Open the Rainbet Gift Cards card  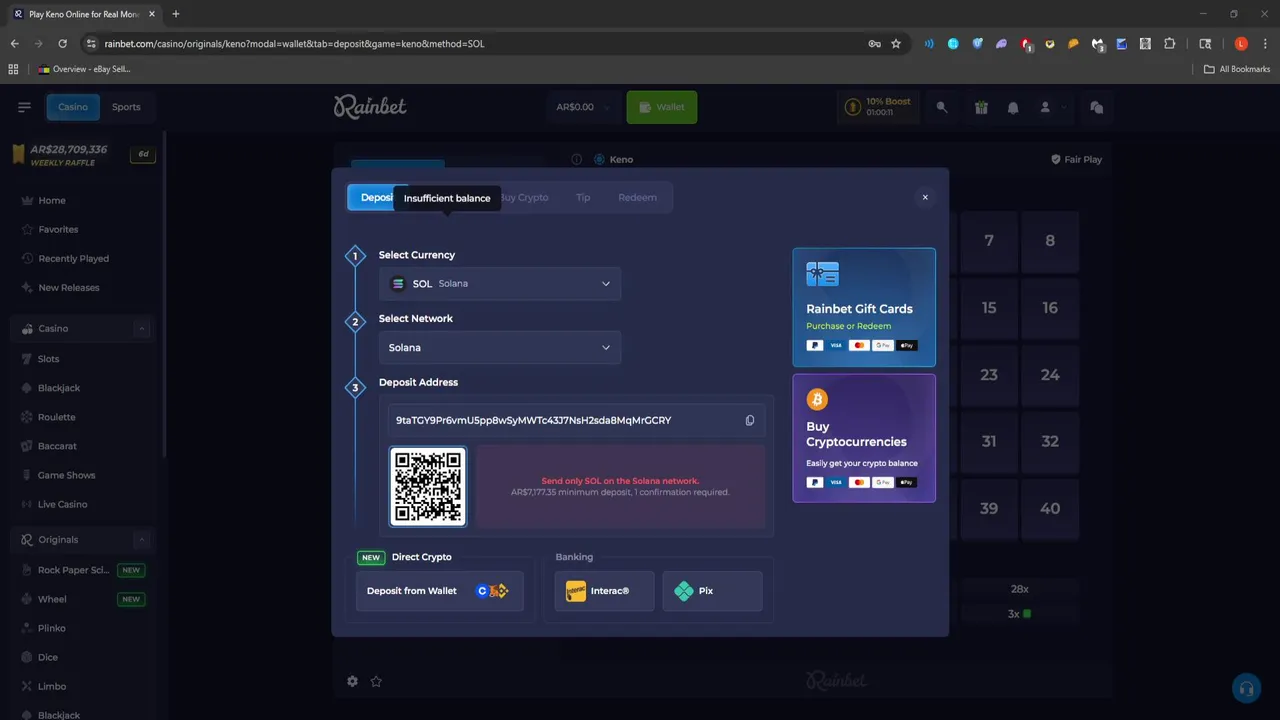coord(864,307)
